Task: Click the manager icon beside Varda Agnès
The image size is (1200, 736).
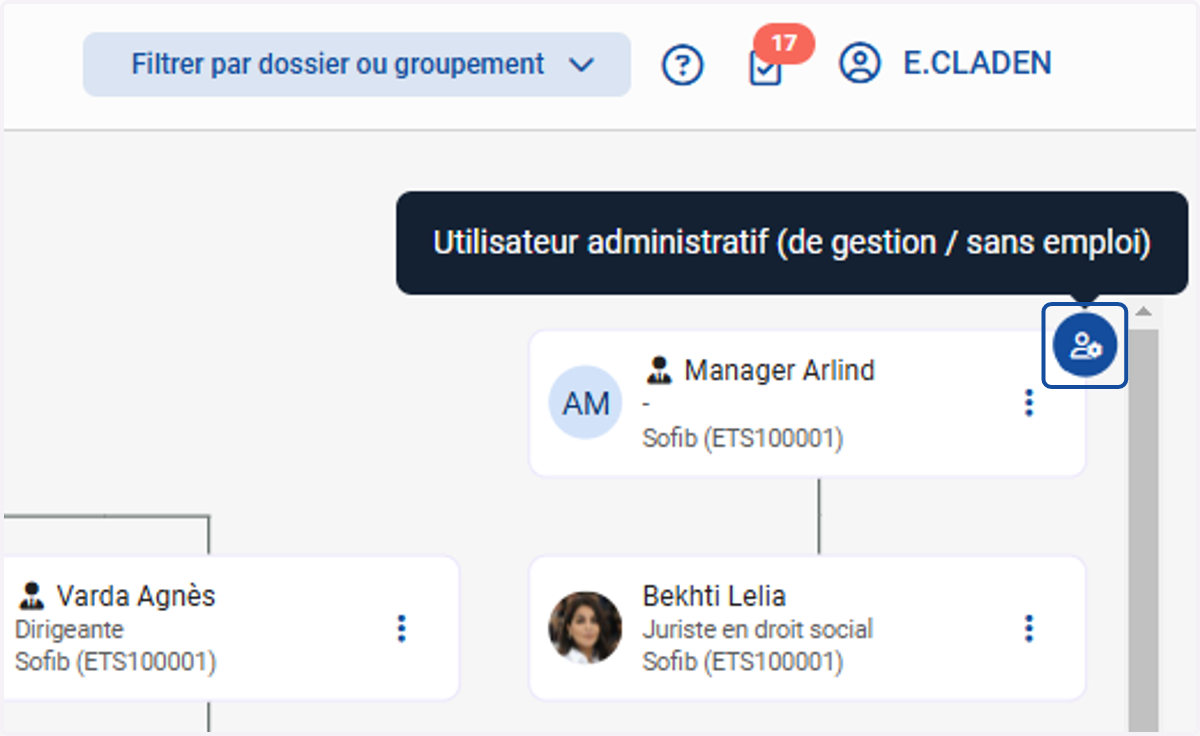Action: (x=32, y=596)
